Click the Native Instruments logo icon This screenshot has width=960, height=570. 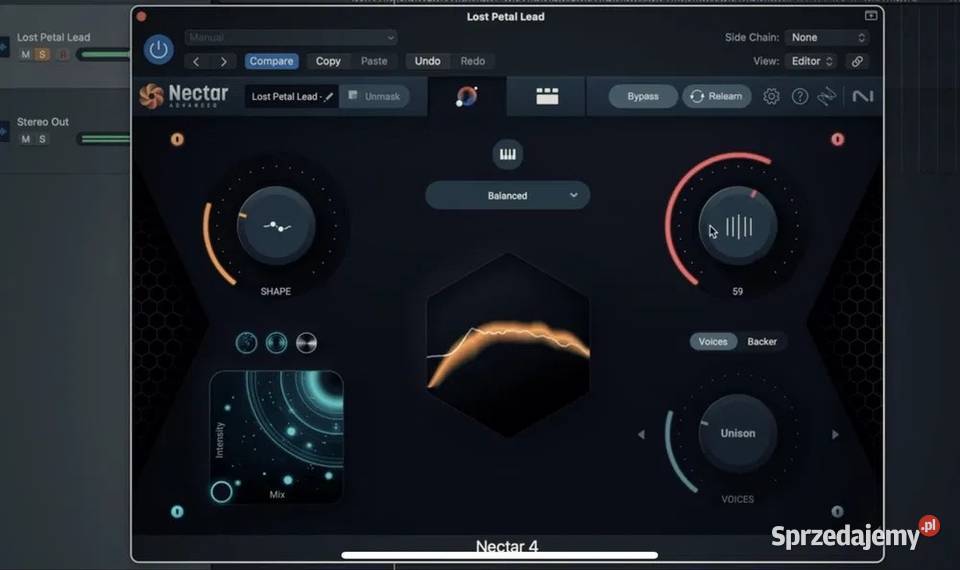pyautogui.click(x=863, y=96)
